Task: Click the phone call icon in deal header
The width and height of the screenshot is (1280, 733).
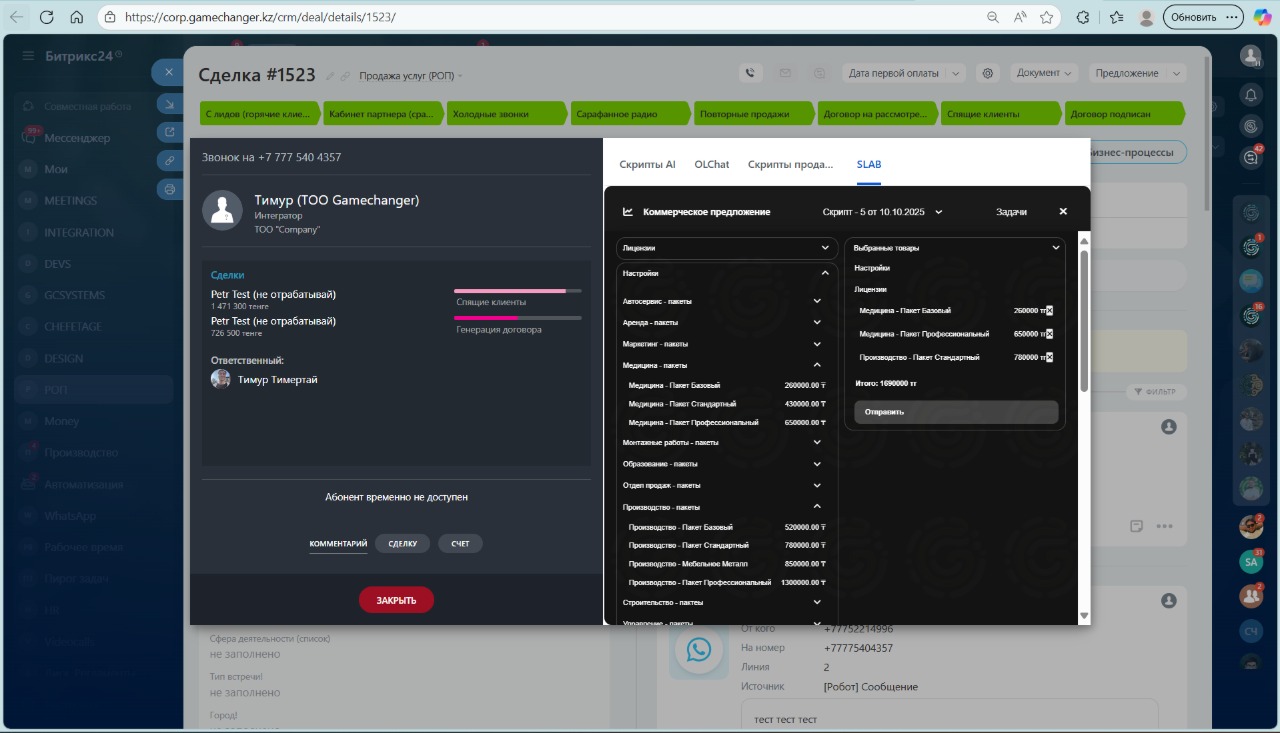Action: click(x=751, y=73)
